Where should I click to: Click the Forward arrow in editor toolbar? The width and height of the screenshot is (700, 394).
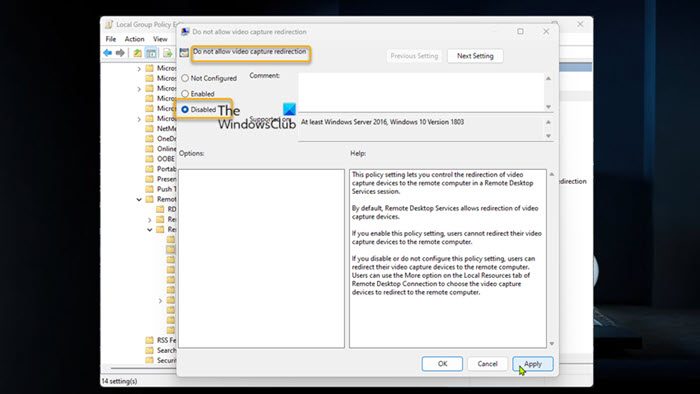coord(120,53)
